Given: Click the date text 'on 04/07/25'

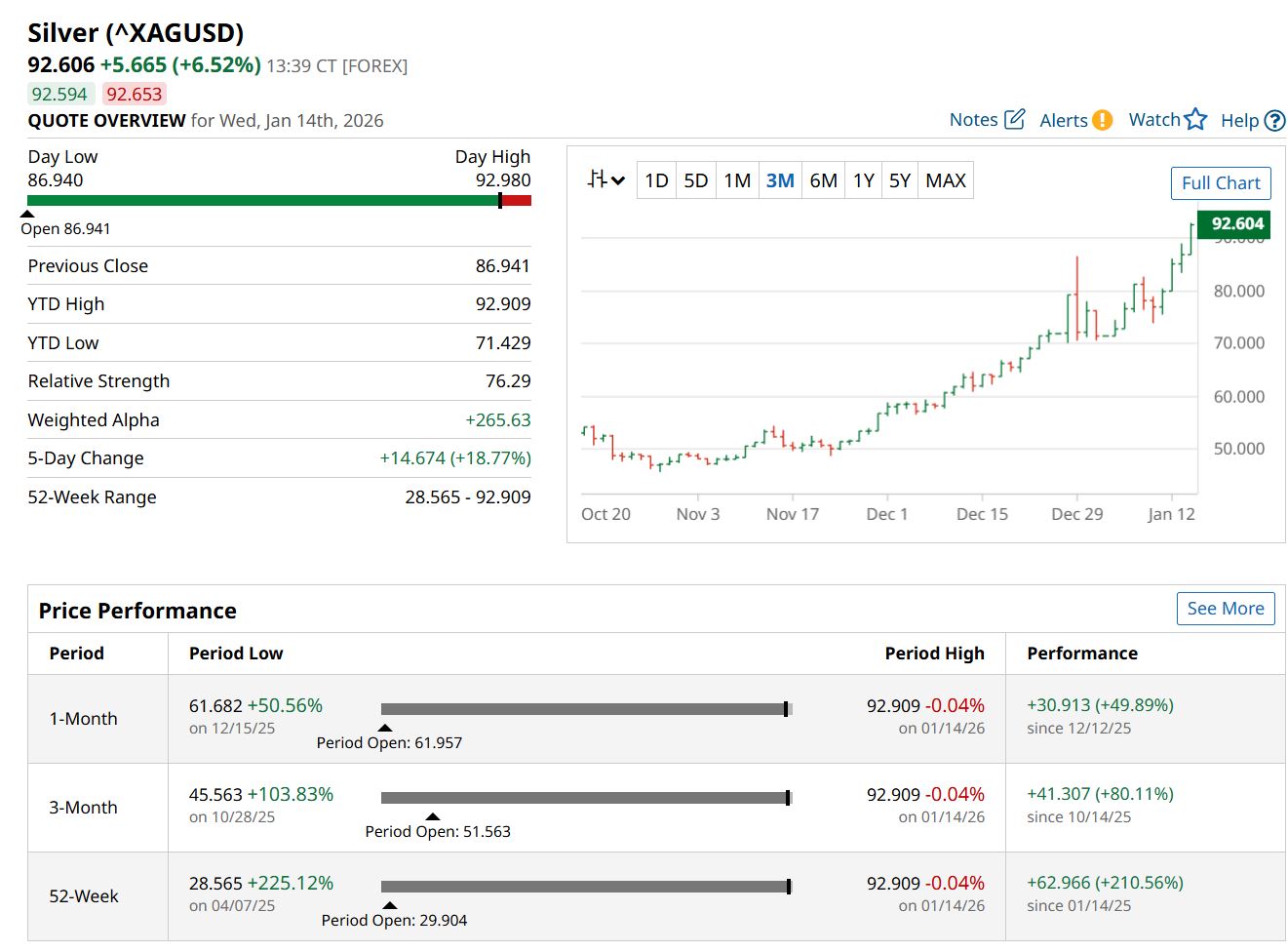Looking at the screenshot, I should [x=232, y=906].
